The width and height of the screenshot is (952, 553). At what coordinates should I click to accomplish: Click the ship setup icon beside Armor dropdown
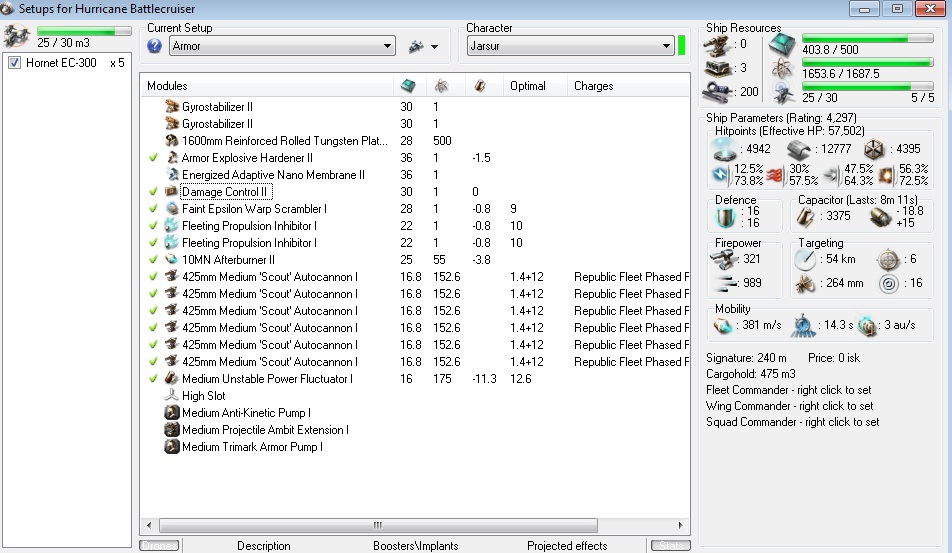(416, 46)
